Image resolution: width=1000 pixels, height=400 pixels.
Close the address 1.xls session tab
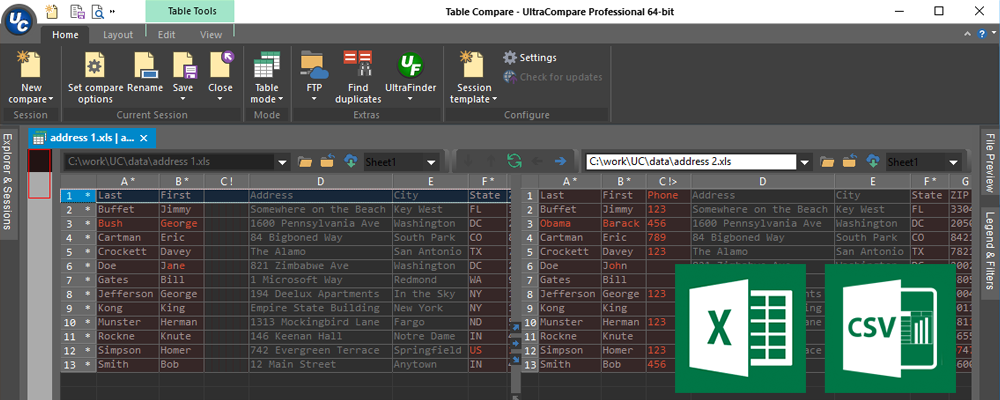coord(144,138)
